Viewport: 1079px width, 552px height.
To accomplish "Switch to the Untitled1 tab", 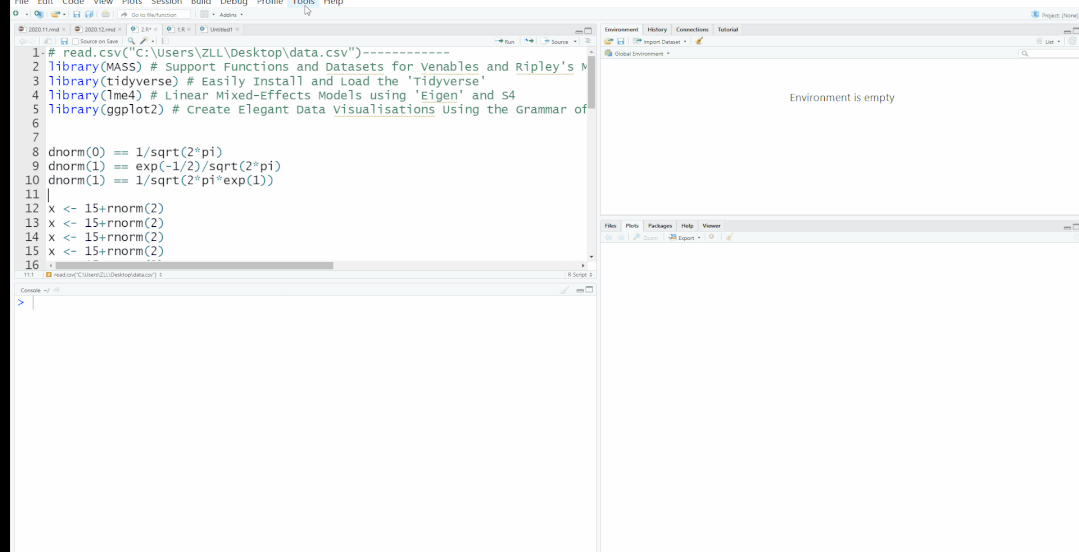I will click(220, 30).
